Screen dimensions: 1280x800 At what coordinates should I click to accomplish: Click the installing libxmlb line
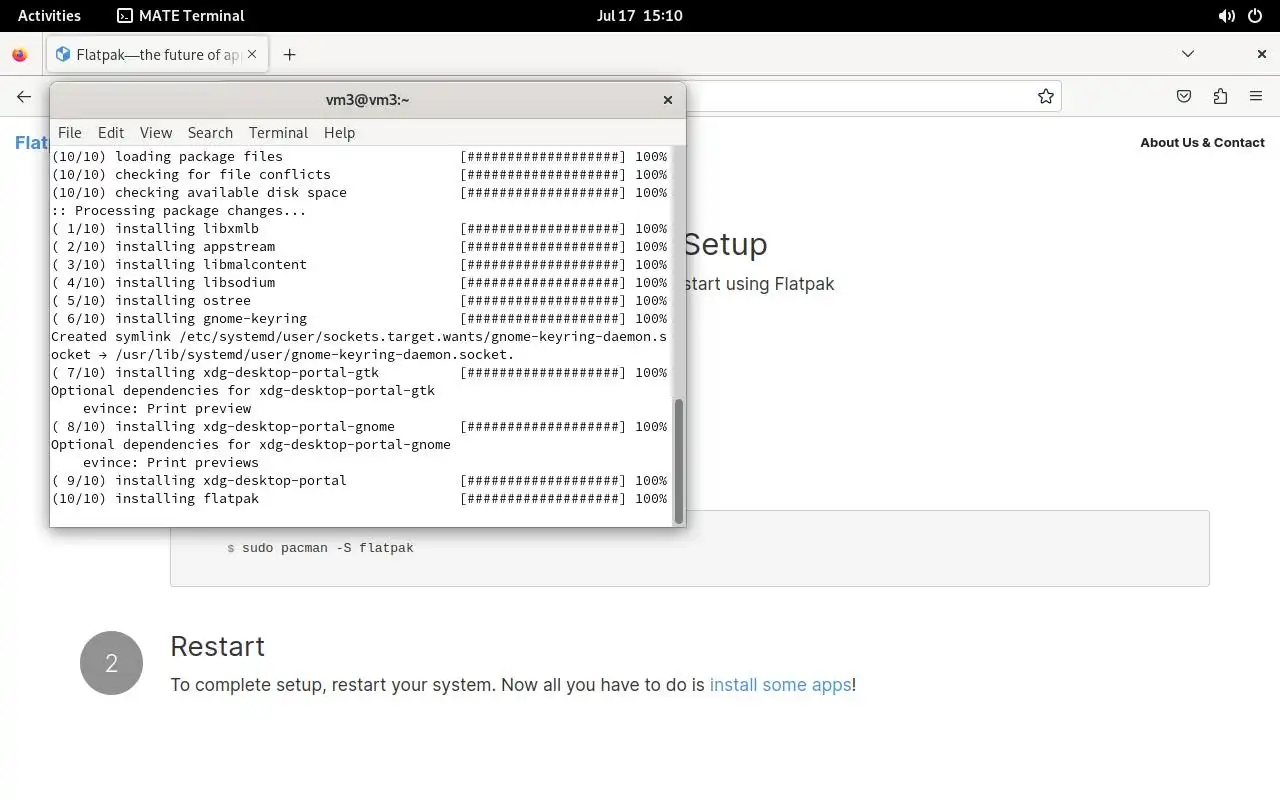pyautogui.click(x=359, y=228)
